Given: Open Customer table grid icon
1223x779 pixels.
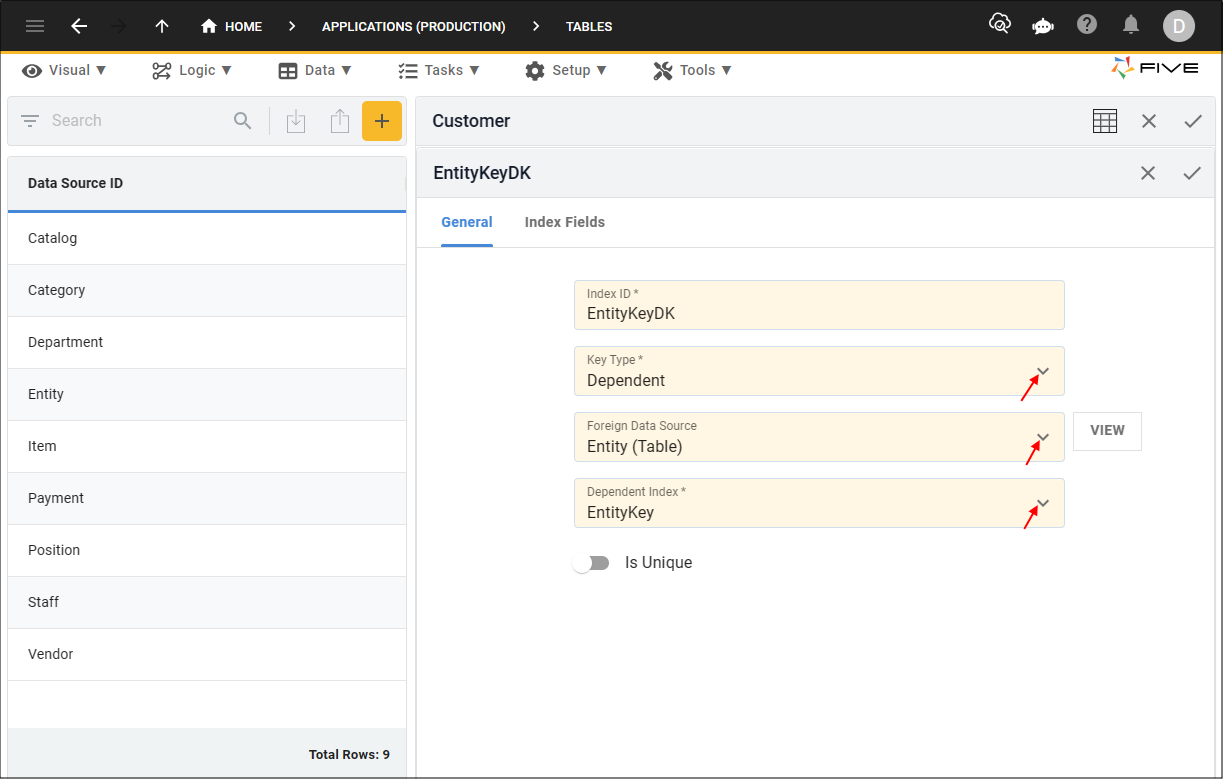Looking at the screenshot, I should click(x=1105, y=121).
